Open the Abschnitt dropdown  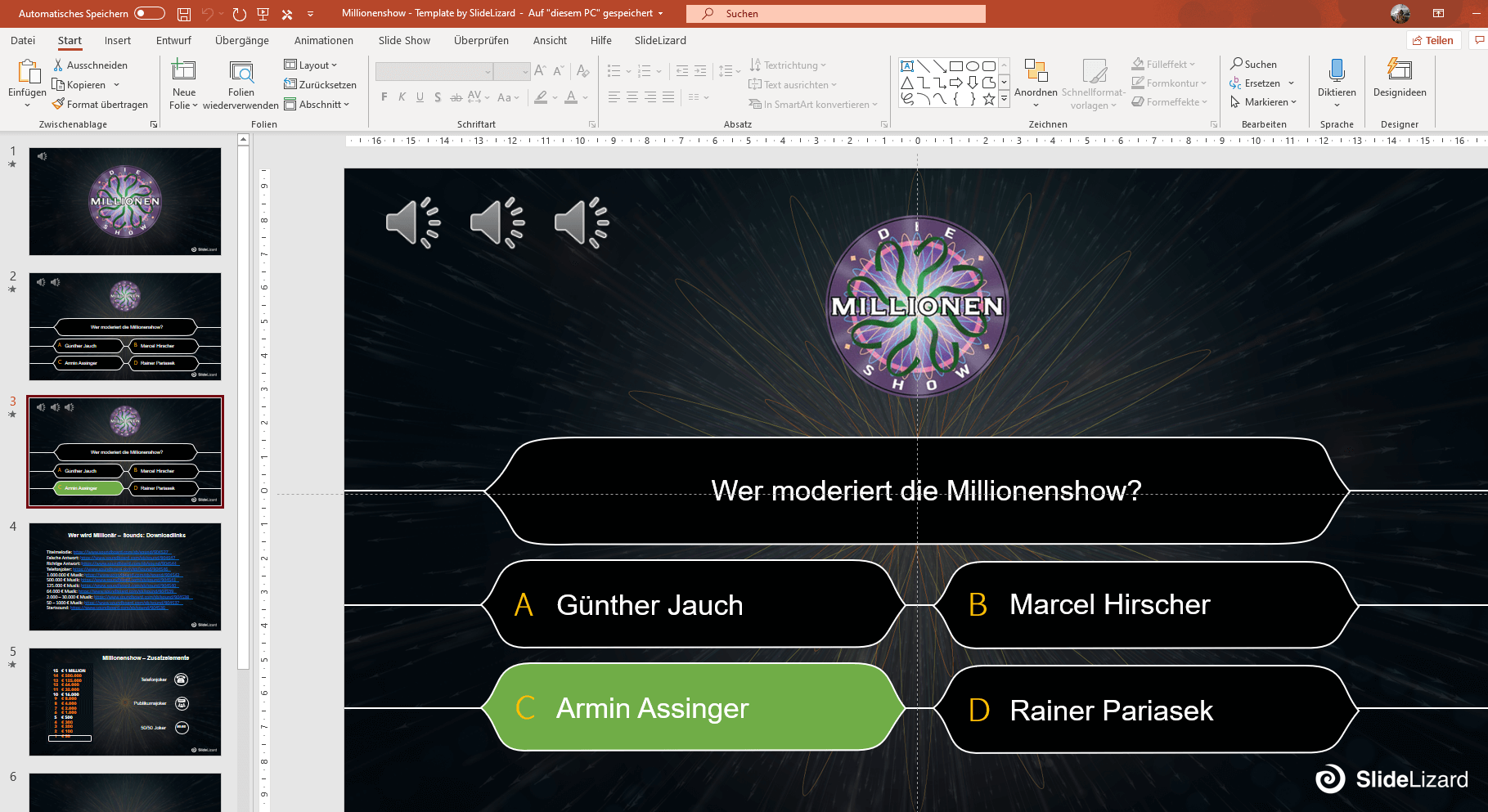click(x=317, y=104)
